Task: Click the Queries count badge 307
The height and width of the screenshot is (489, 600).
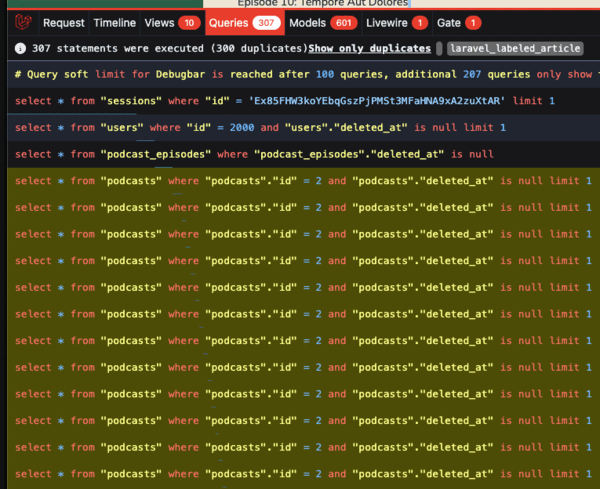Action: click(266, 23)
